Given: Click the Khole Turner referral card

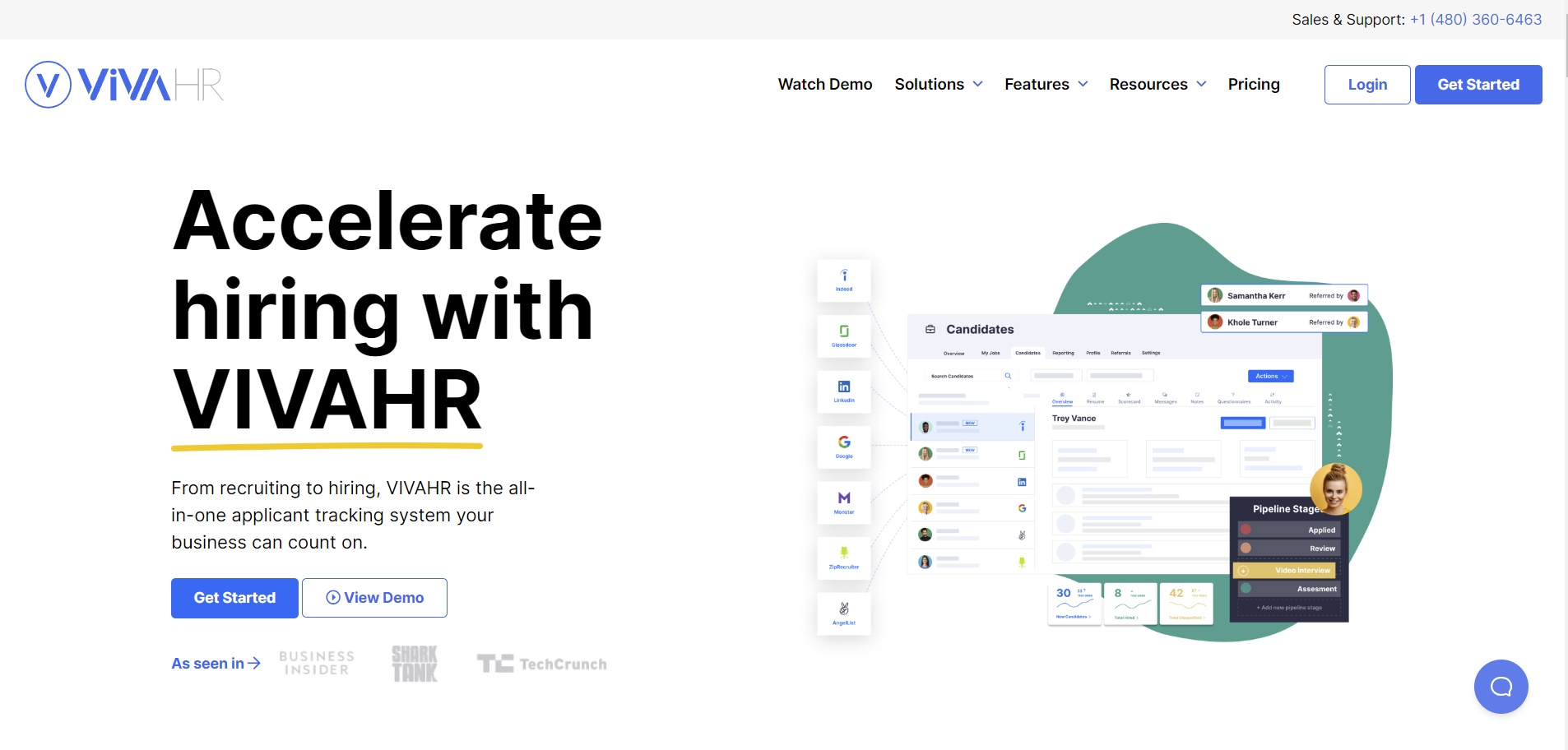Looking at the screenshot, I should pos(1284,322).
